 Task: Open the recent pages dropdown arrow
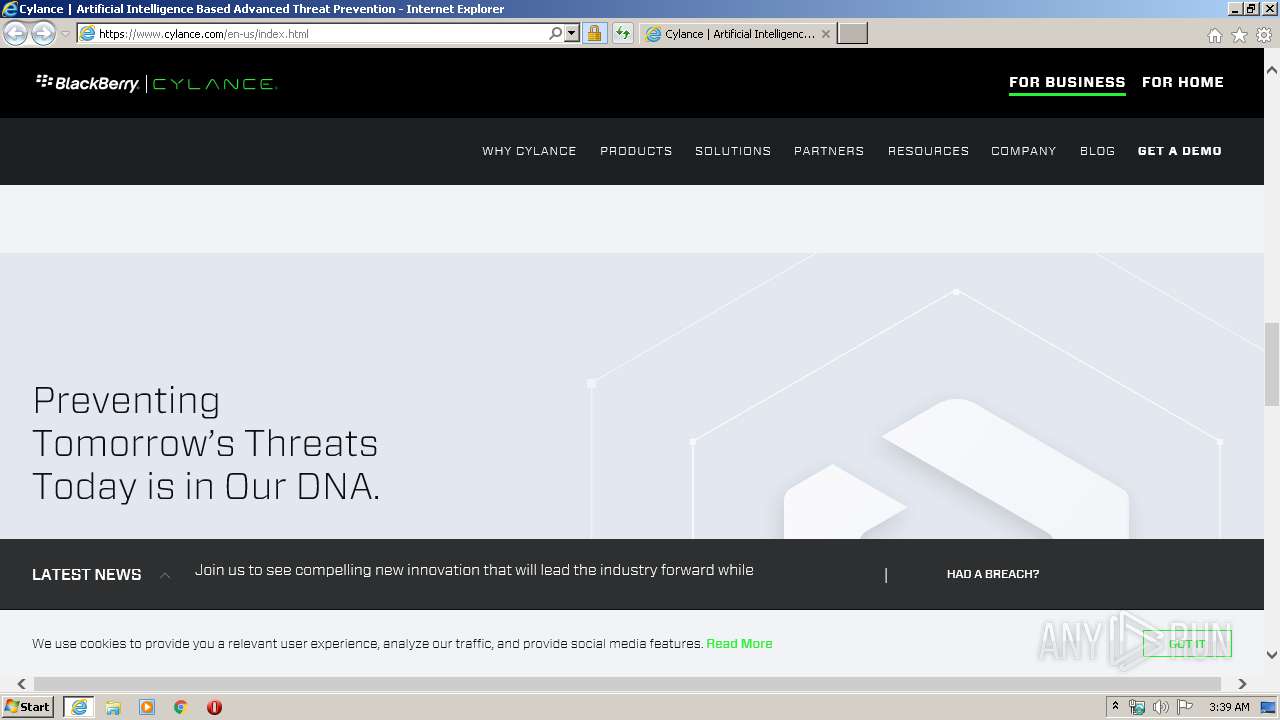(65, 34)
